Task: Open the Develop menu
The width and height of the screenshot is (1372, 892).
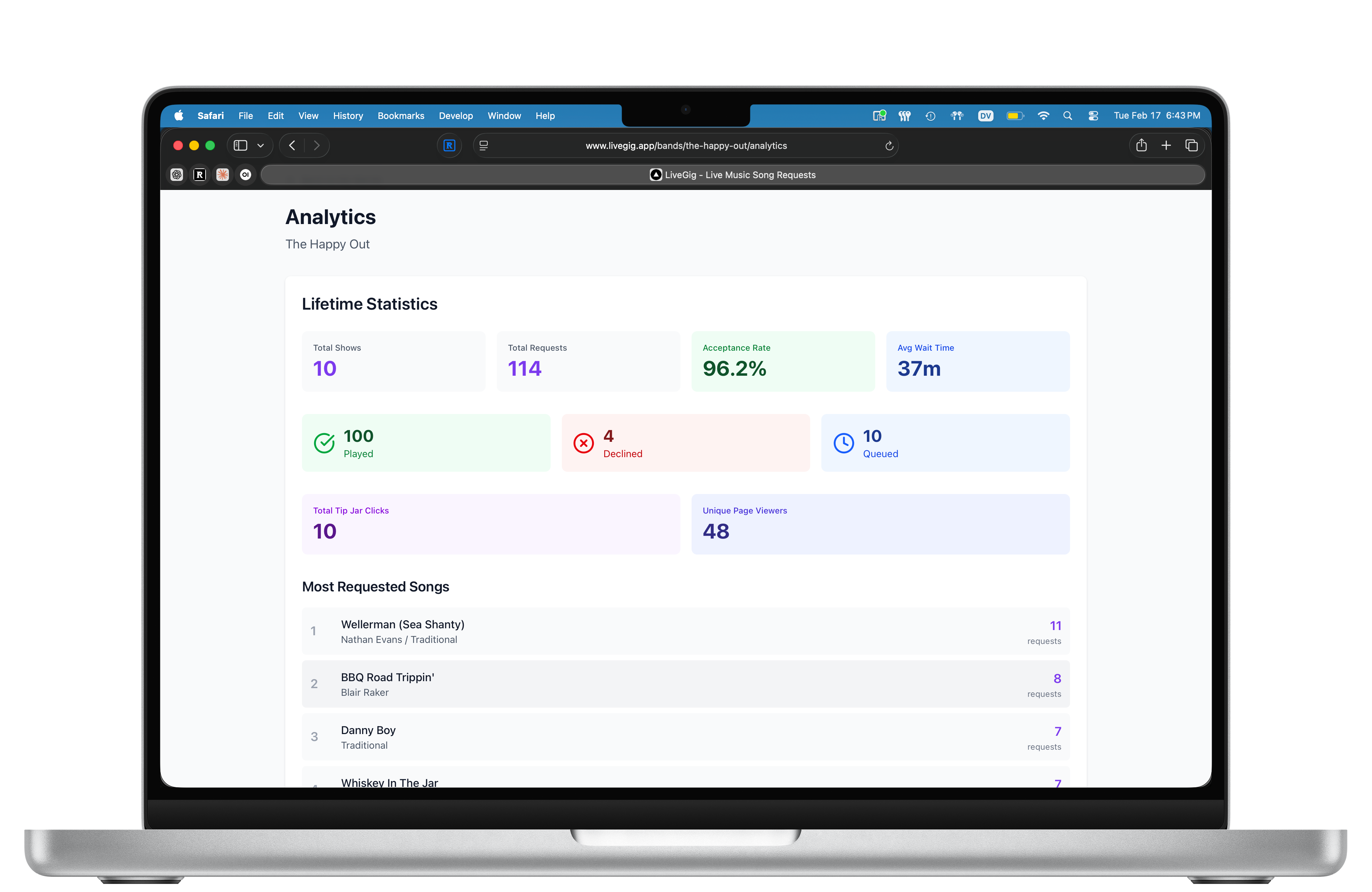Action: click(x=455, y=115)
